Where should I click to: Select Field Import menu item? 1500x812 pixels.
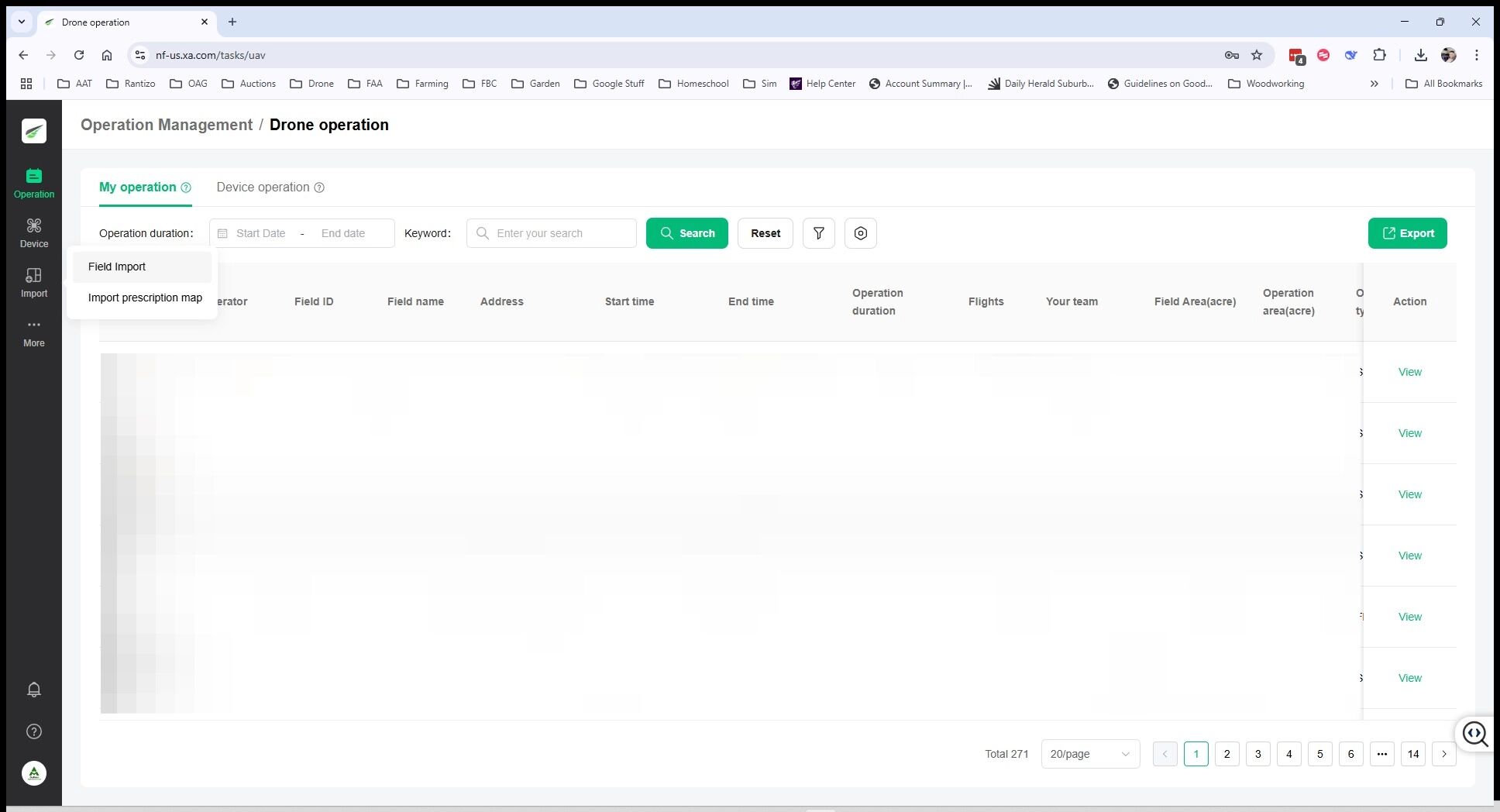pyautogui.click(x=142, y=267)
